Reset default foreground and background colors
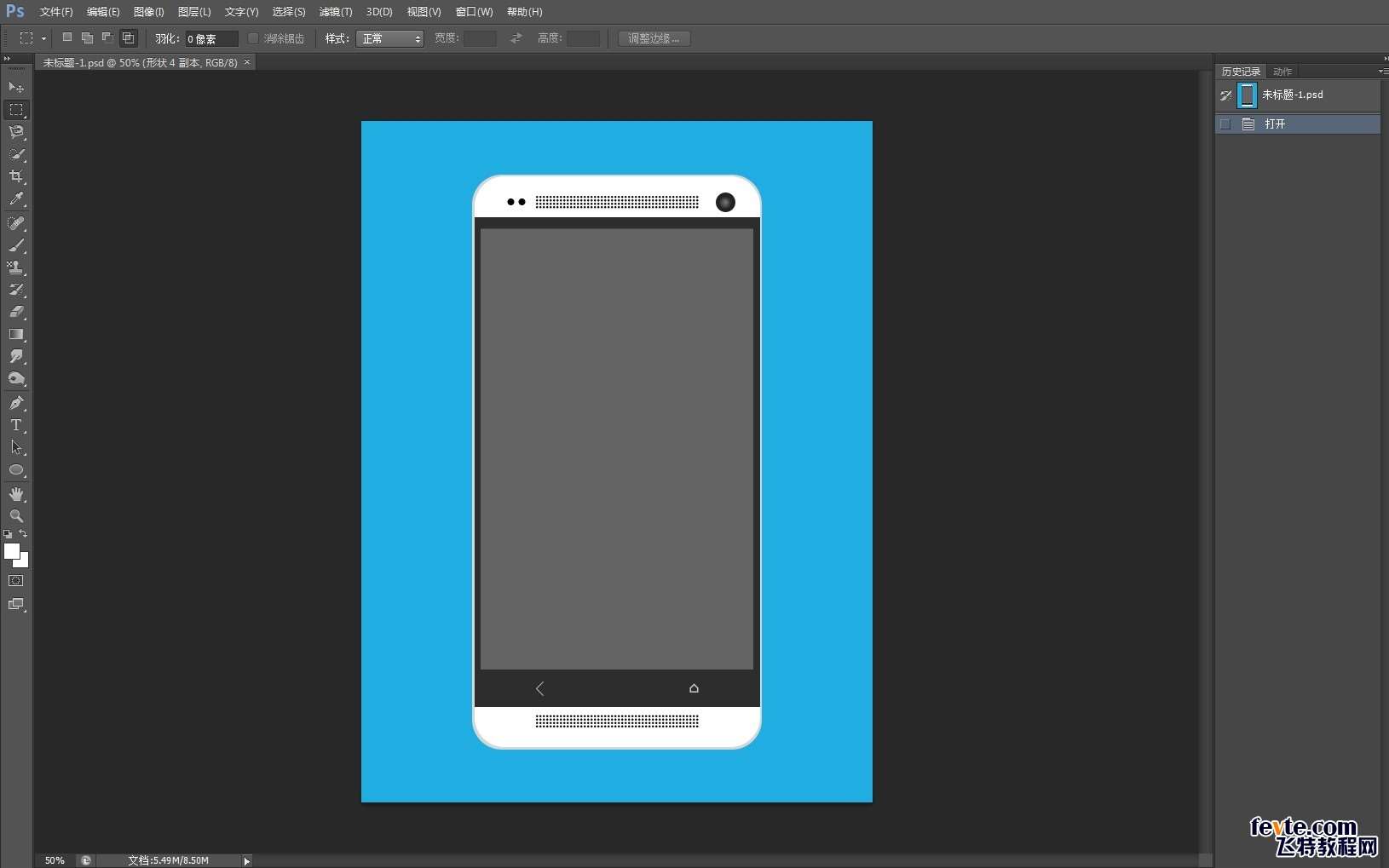This screenshot has height=868, width=1389. click(8, 534)
